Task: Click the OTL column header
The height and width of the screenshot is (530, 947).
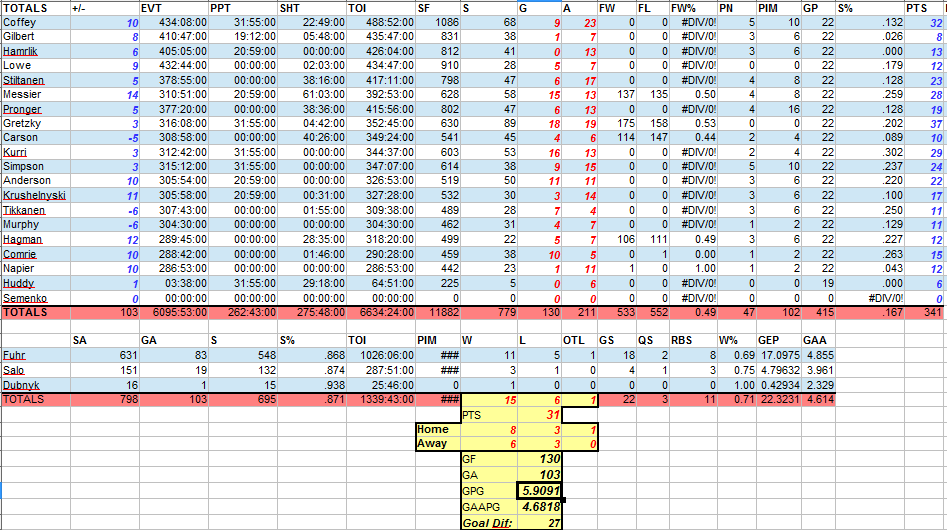Action: click(580, 340)
